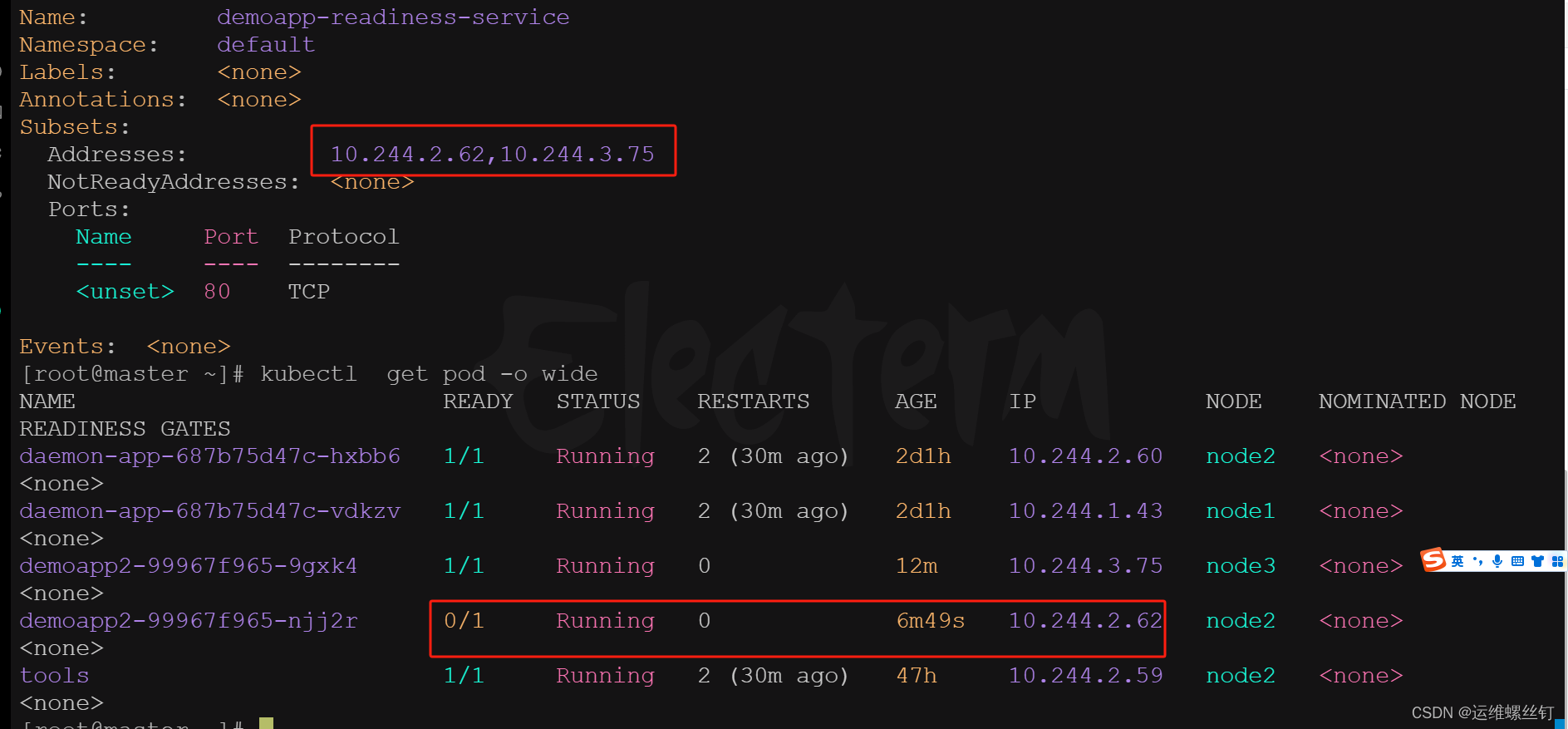This screenshot has width=1568, height=729.
Task: Click the Addresses value 10.244.2.62,10.244.3.75
Action: [x=492, y=154]
